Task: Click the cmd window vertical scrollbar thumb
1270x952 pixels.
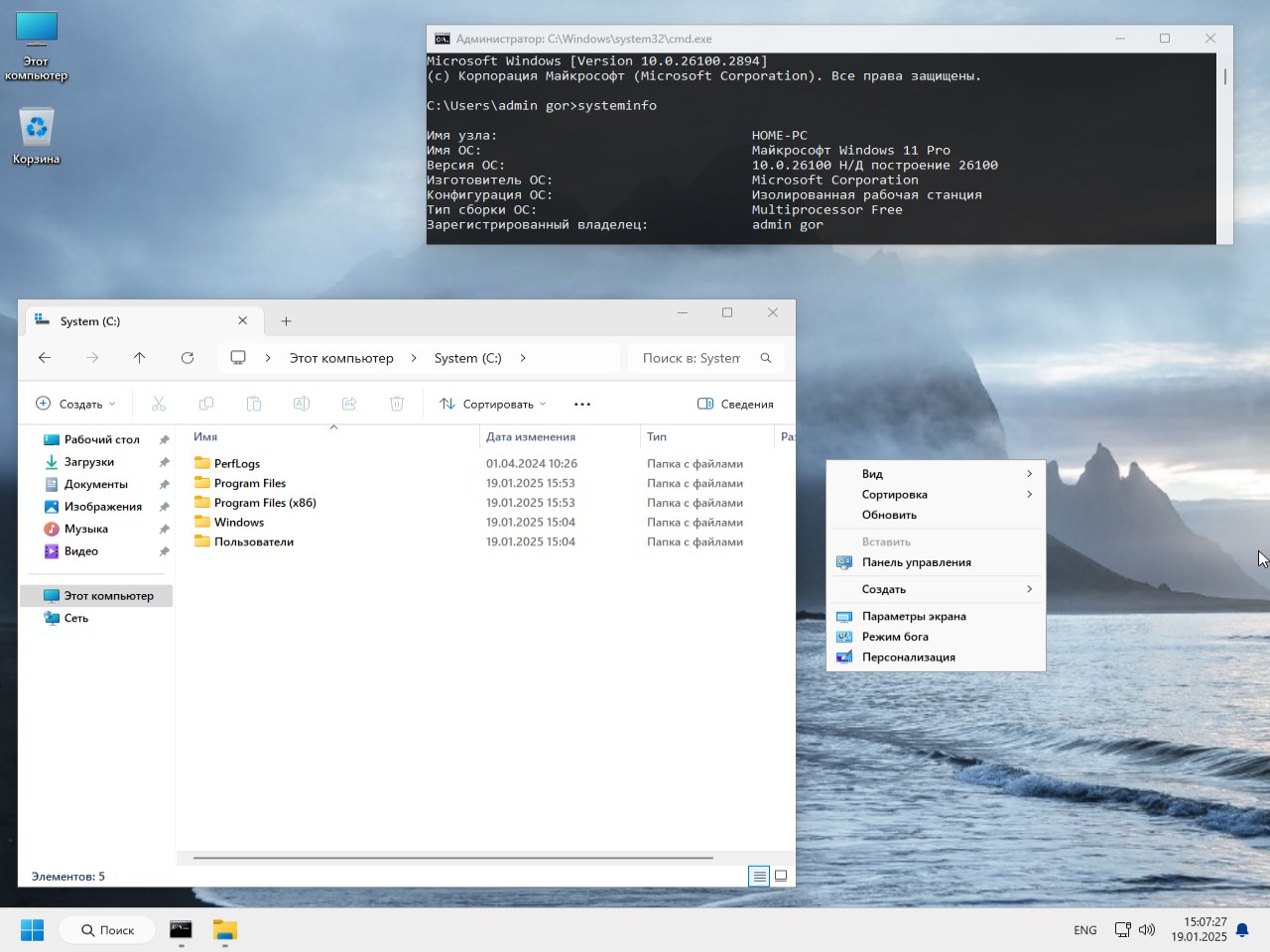Action: pyautogui.click(x=1225, y=76)
